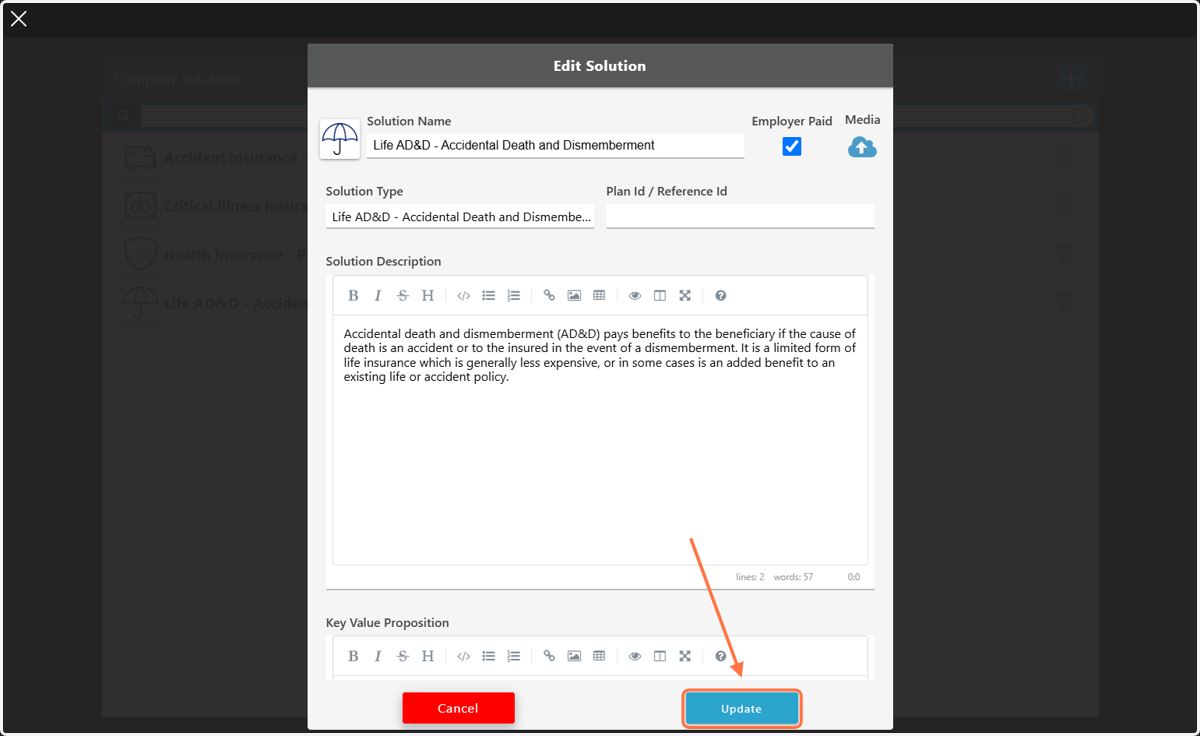Screen dimensions: 1200x736
Task: Toggle Strikethrough in Solution Description toolbar
Action: tap(403, 295)
